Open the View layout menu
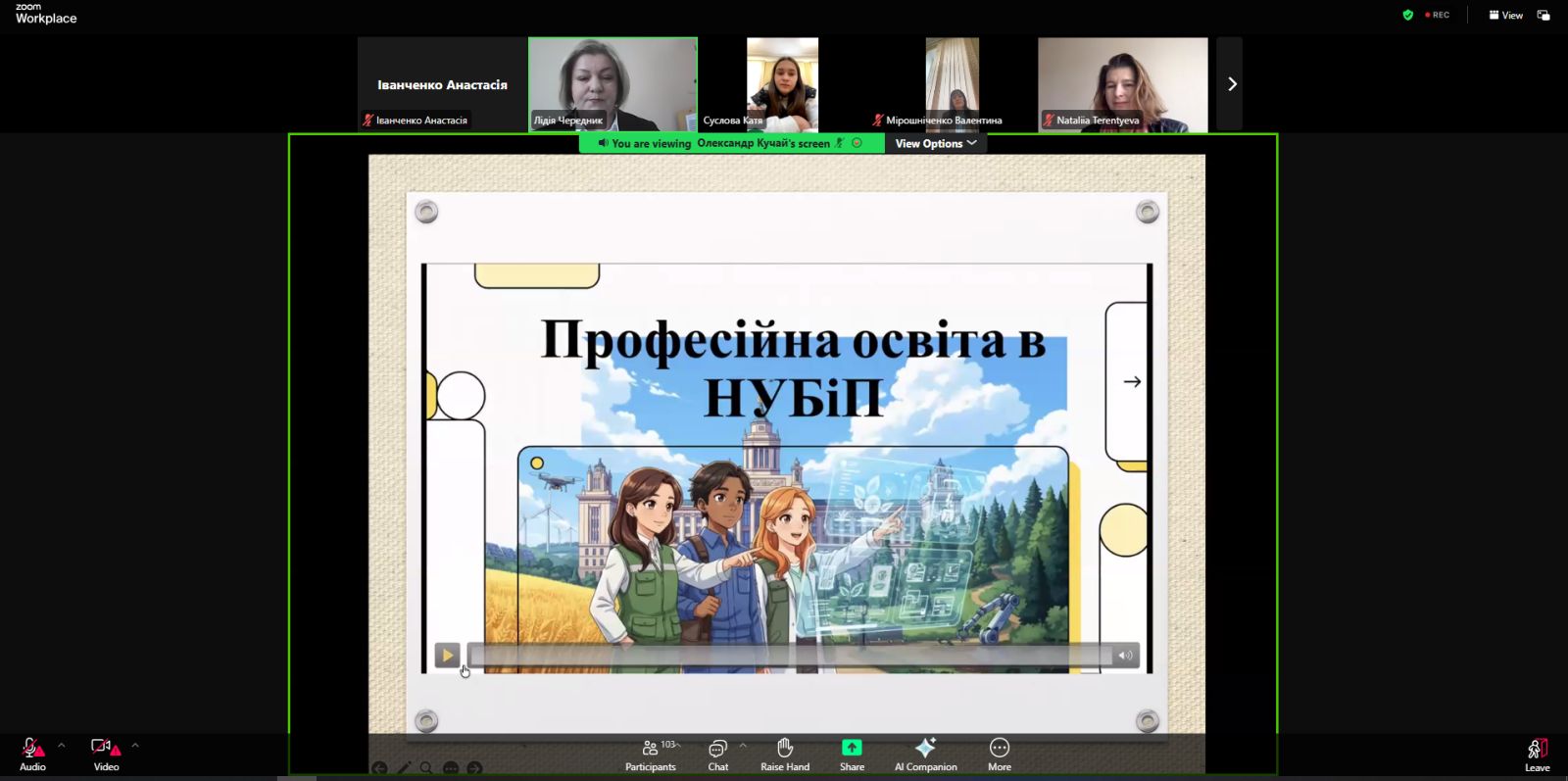Viewport: 1568px width, 781px height. (x=1506, y=15)
